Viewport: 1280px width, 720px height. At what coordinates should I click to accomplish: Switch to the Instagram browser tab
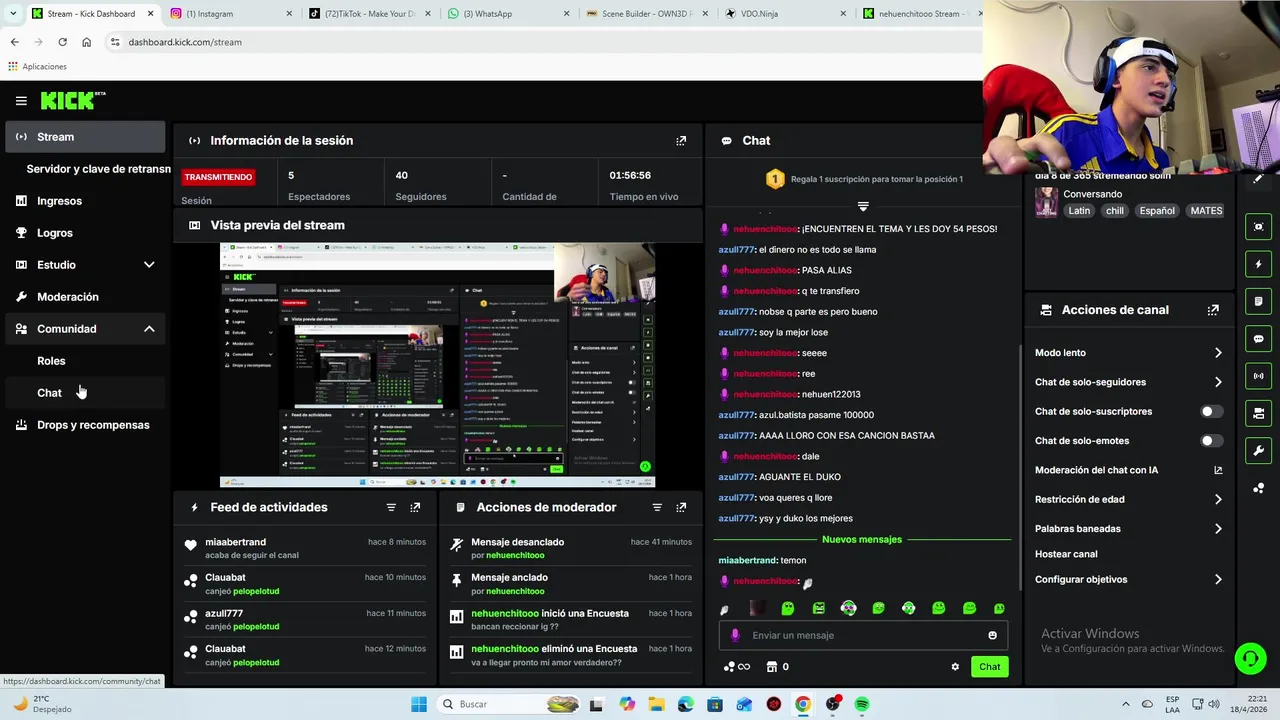click(x=231, y=14)
